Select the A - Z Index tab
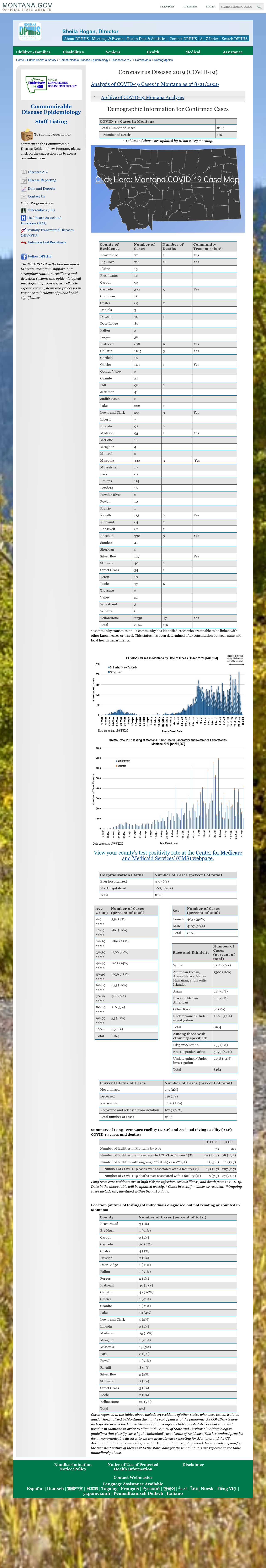Screen dimensions: 266x1568 (x=209, y=38)
